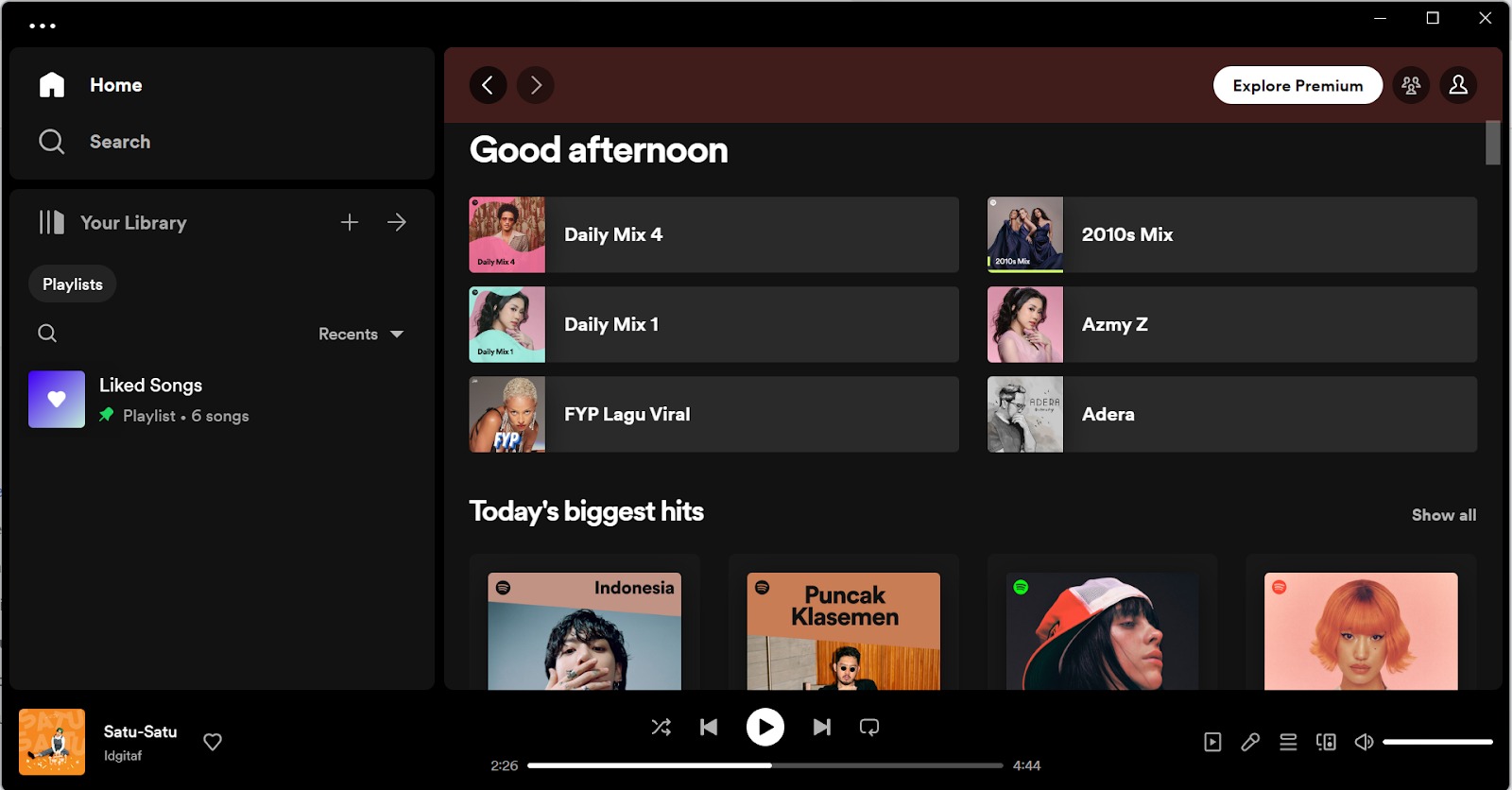Search within Your Library playlists
Screen dimensions: 1512x790
47,333
